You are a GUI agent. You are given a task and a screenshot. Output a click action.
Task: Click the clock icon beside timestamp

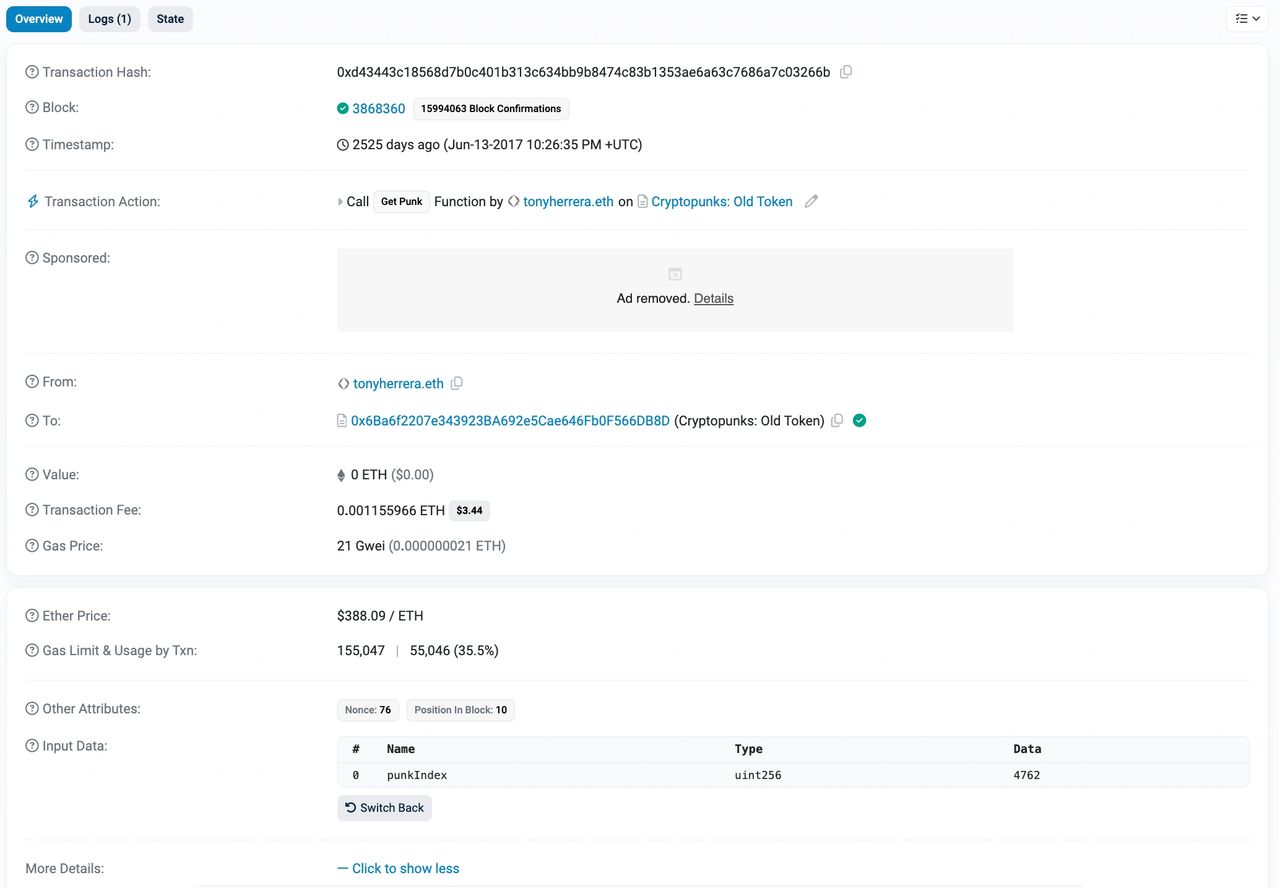[x=343, y=145]
